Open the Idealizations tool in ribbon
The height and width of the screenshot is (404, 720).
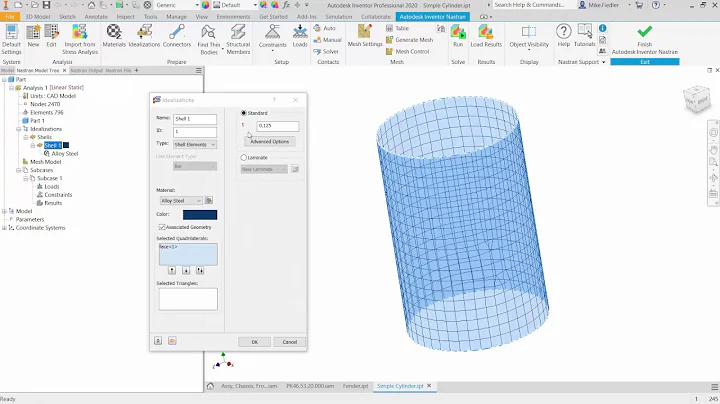144,36
